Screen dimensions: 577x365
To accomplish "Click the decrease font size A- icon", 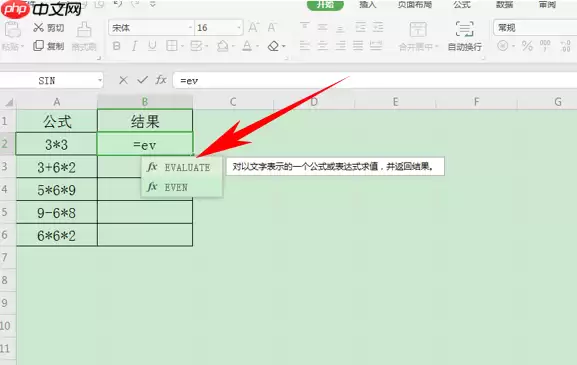I will [x=272, y=28].
